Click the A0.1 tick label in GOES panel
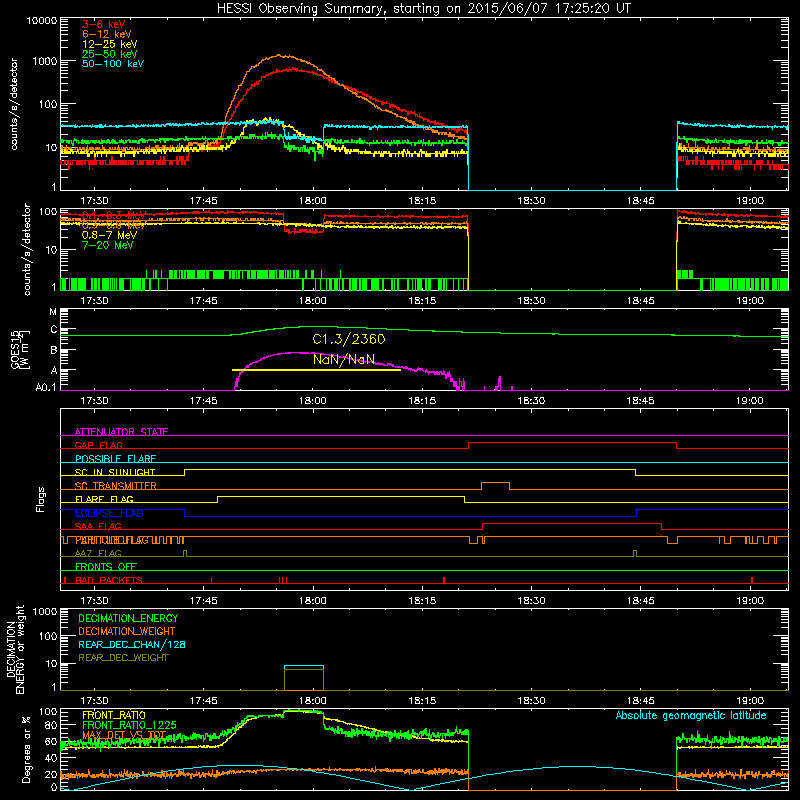This screenshot has width=800, height=800. [x=45, y=388]
